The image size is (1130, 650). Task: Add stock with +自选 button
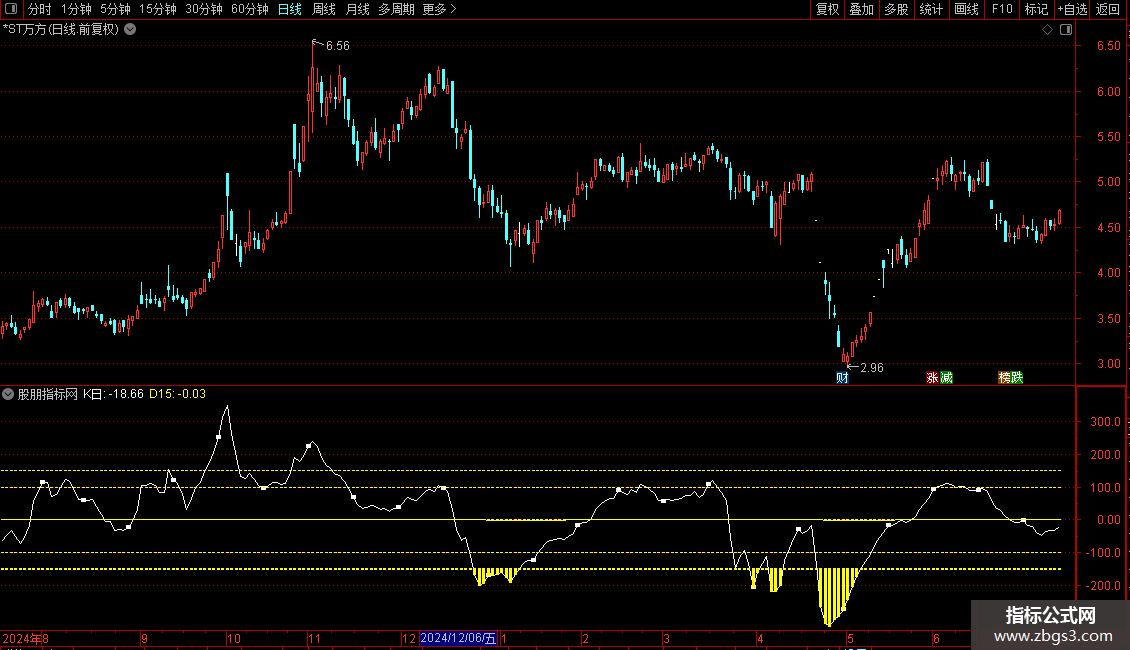coord(1072,9)
